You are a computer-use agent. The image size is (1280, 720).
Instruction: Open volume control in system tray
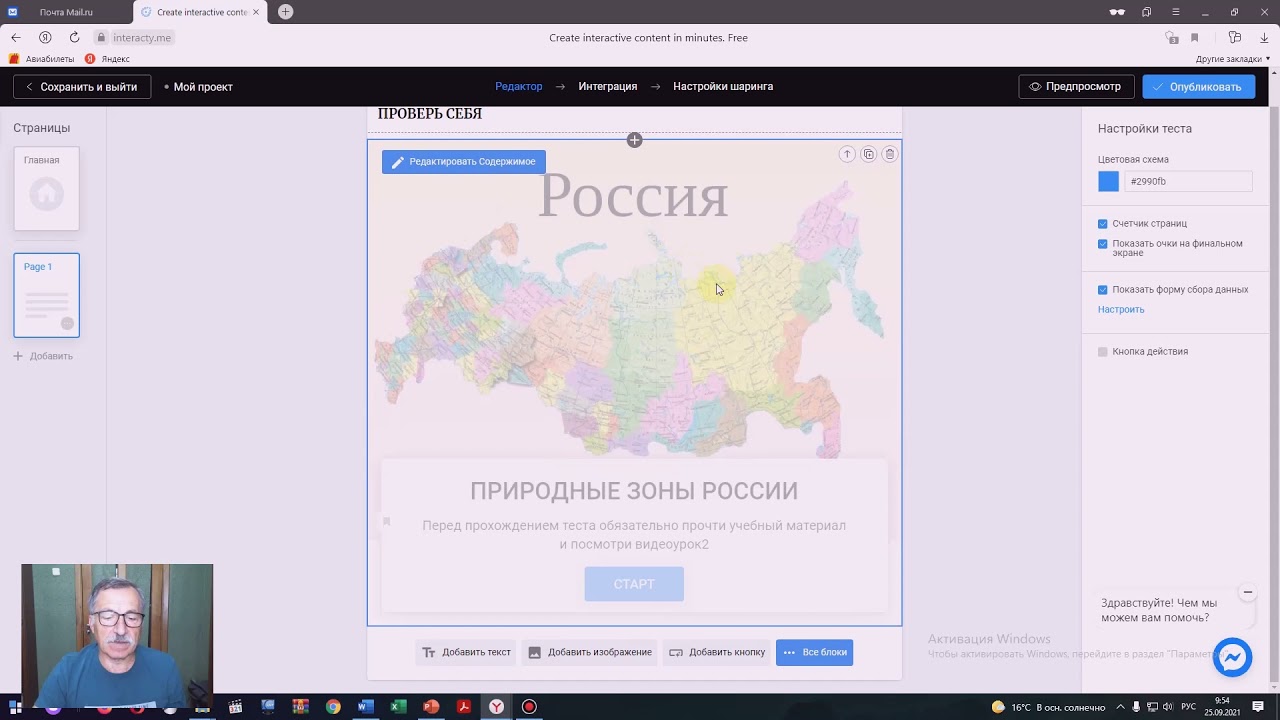coord(1167,707)
